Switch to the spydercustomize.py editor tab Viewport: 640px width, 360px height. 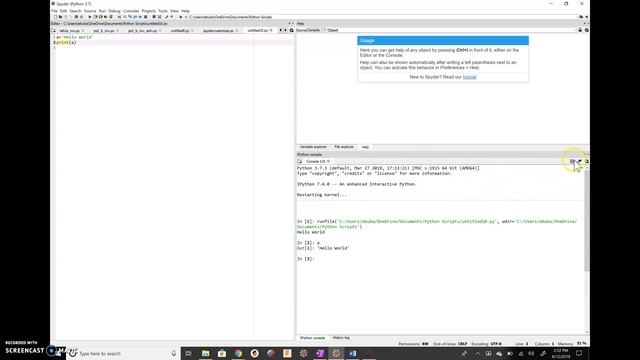click(218, 31)
